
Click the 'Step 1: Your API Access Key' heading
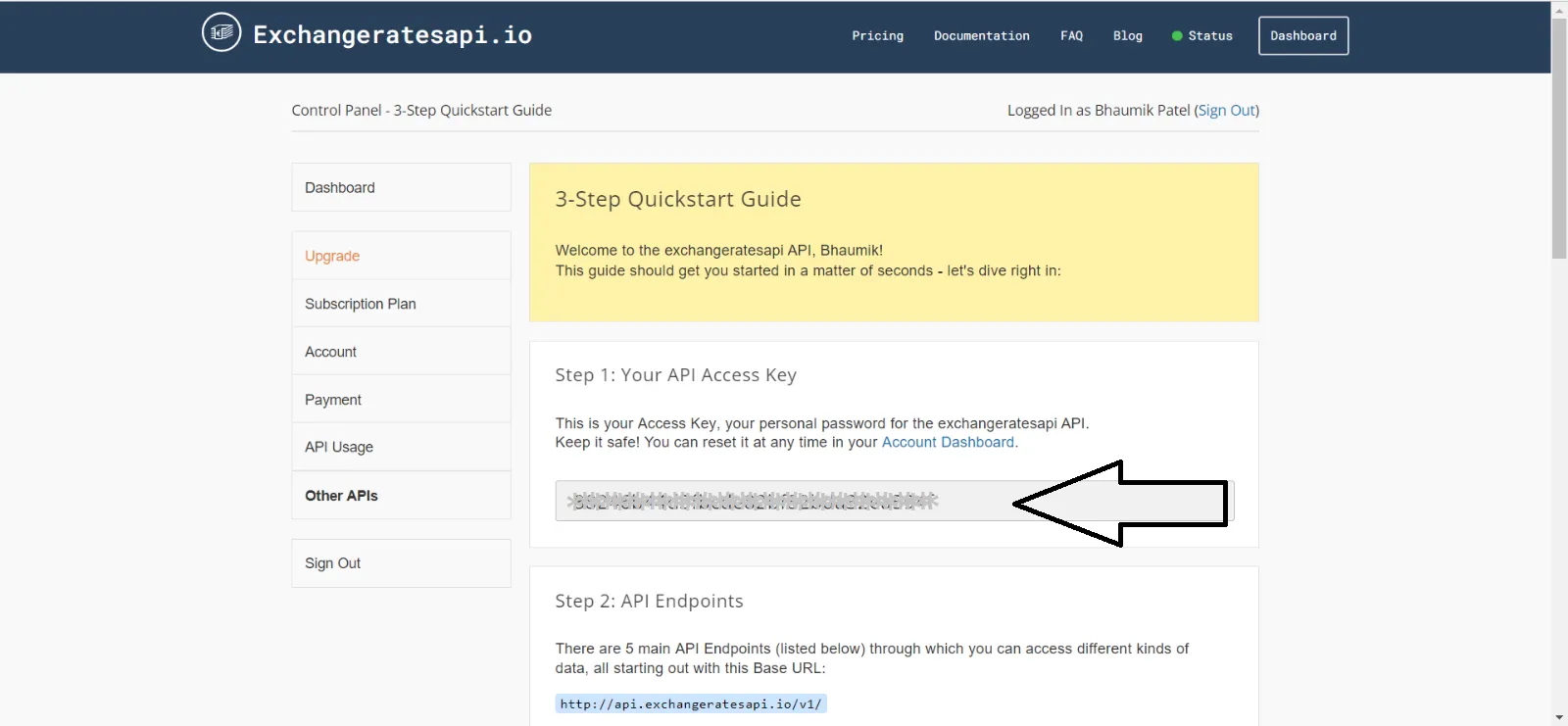[676, 375]
